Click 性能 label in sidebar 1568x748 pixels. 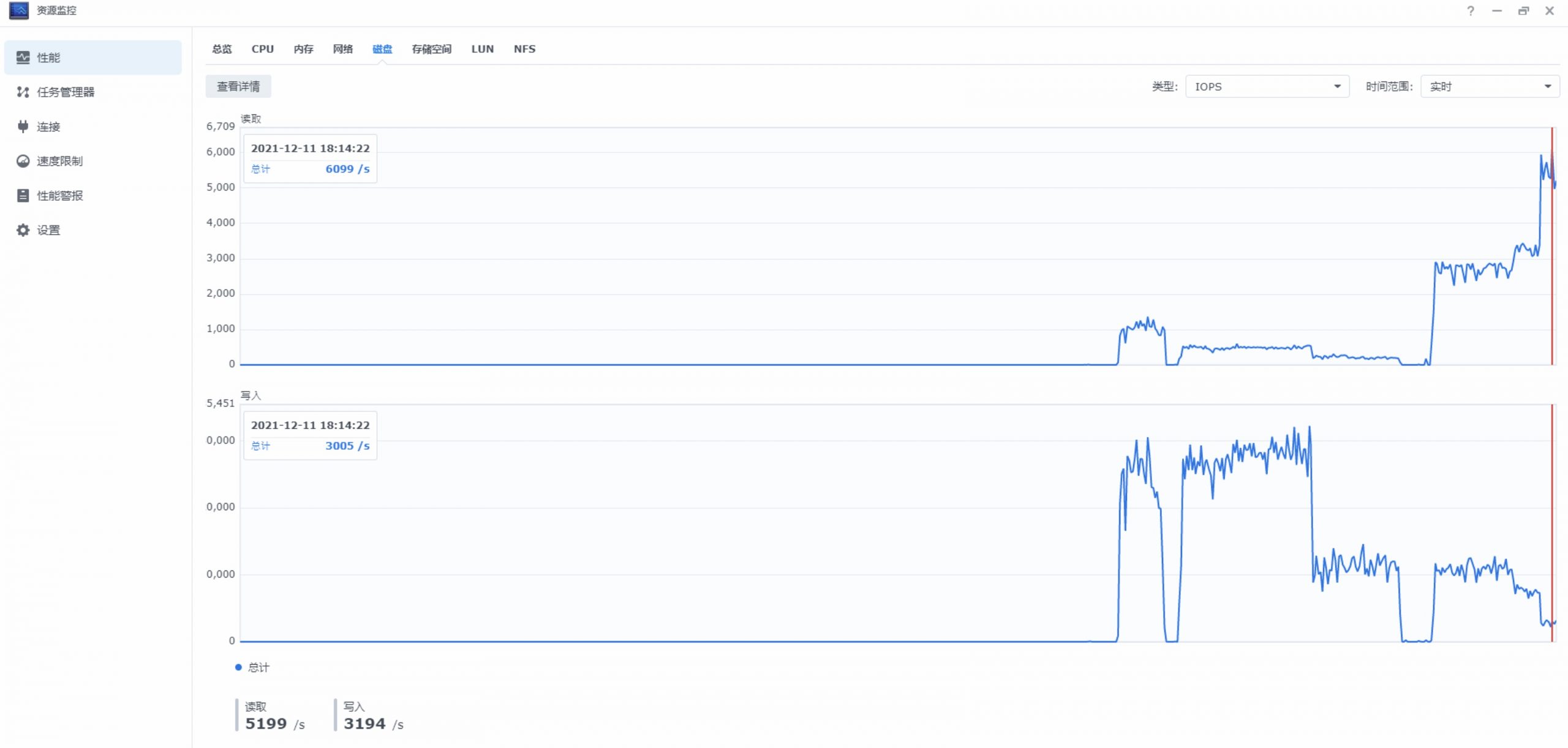[48, 58]
